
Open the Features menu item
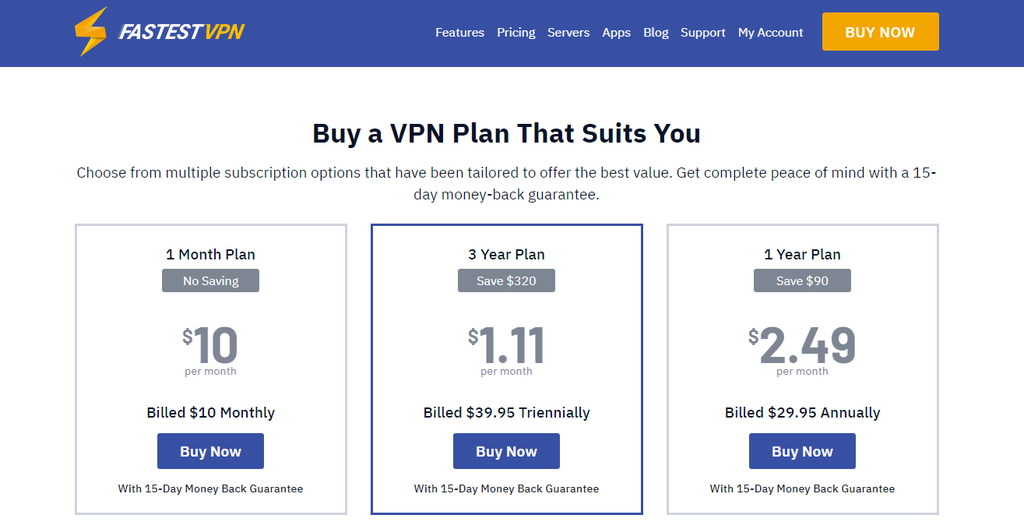coord(460,33)
